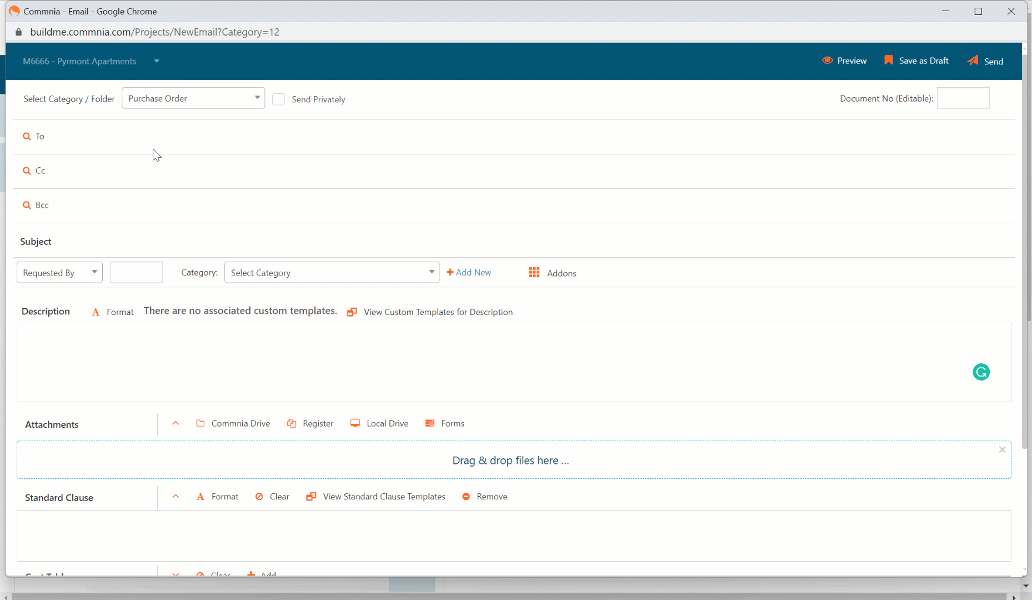Image resolution: width=1032 pixels, height=600 pixels.
Task: Click the Local Drive monitor icon
Action: point(355,423)
